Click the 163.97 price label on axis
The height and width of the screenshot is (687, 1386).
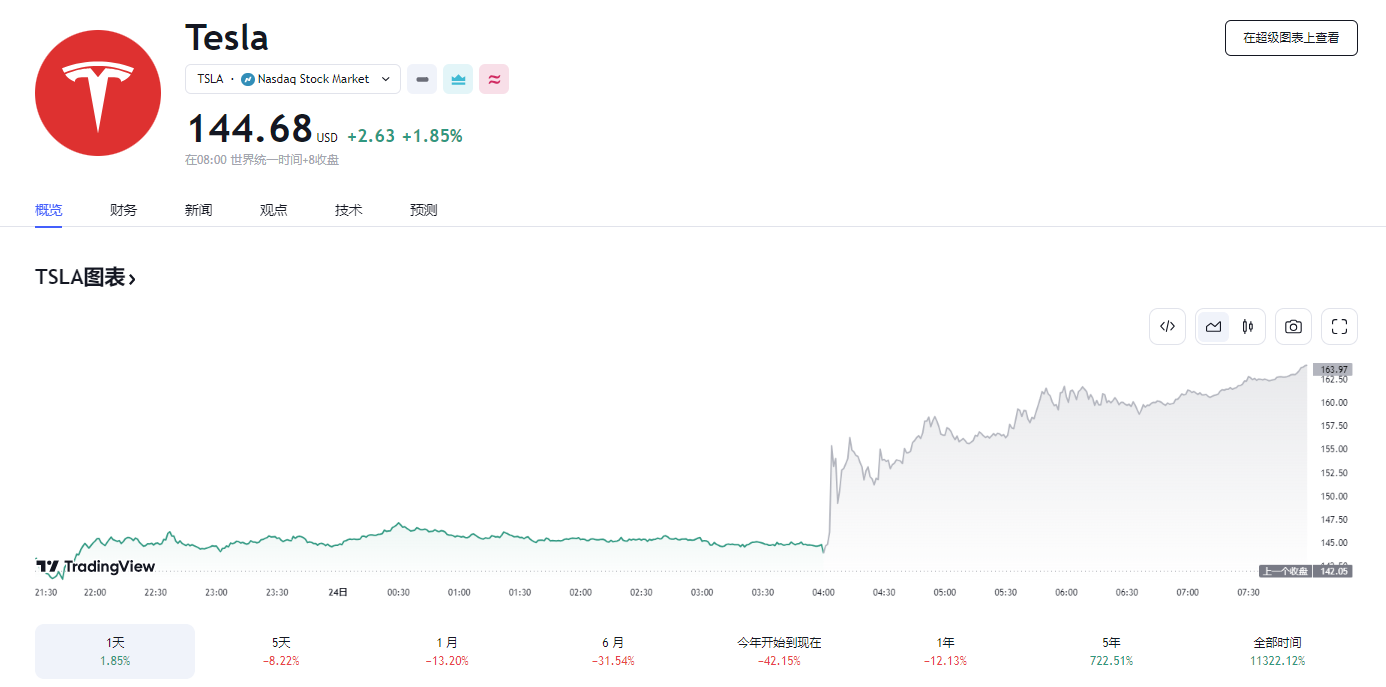pyautogui.click(x=1331, y=370)
